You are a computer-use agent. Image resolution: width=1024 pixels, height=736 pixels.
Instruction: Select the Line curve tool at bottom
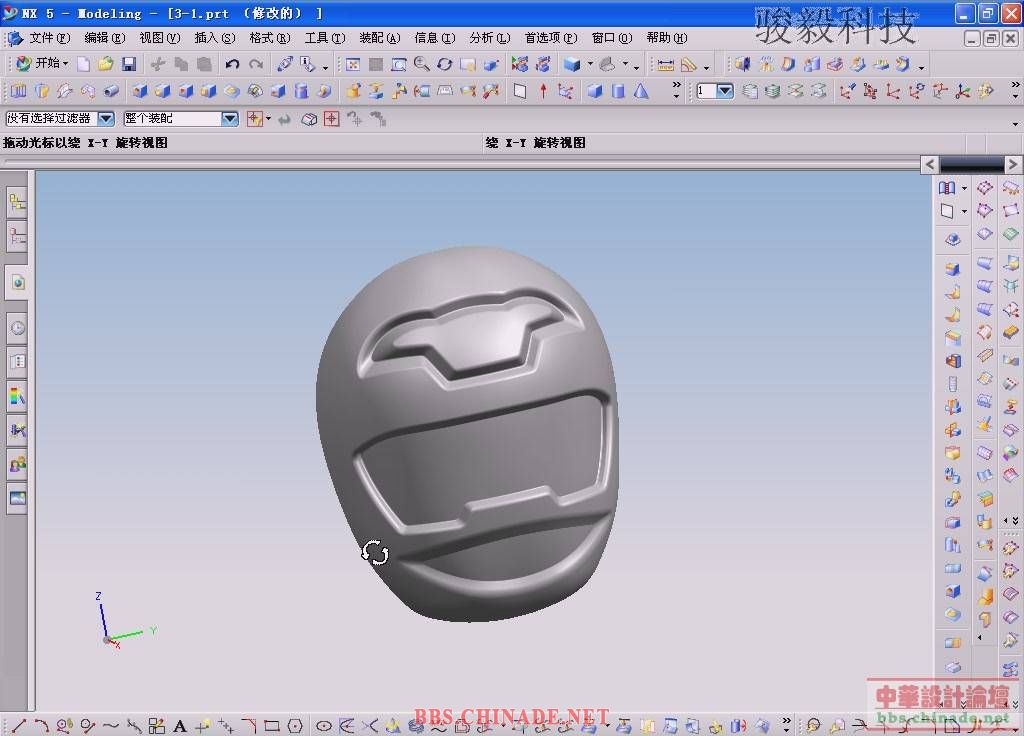20,726
